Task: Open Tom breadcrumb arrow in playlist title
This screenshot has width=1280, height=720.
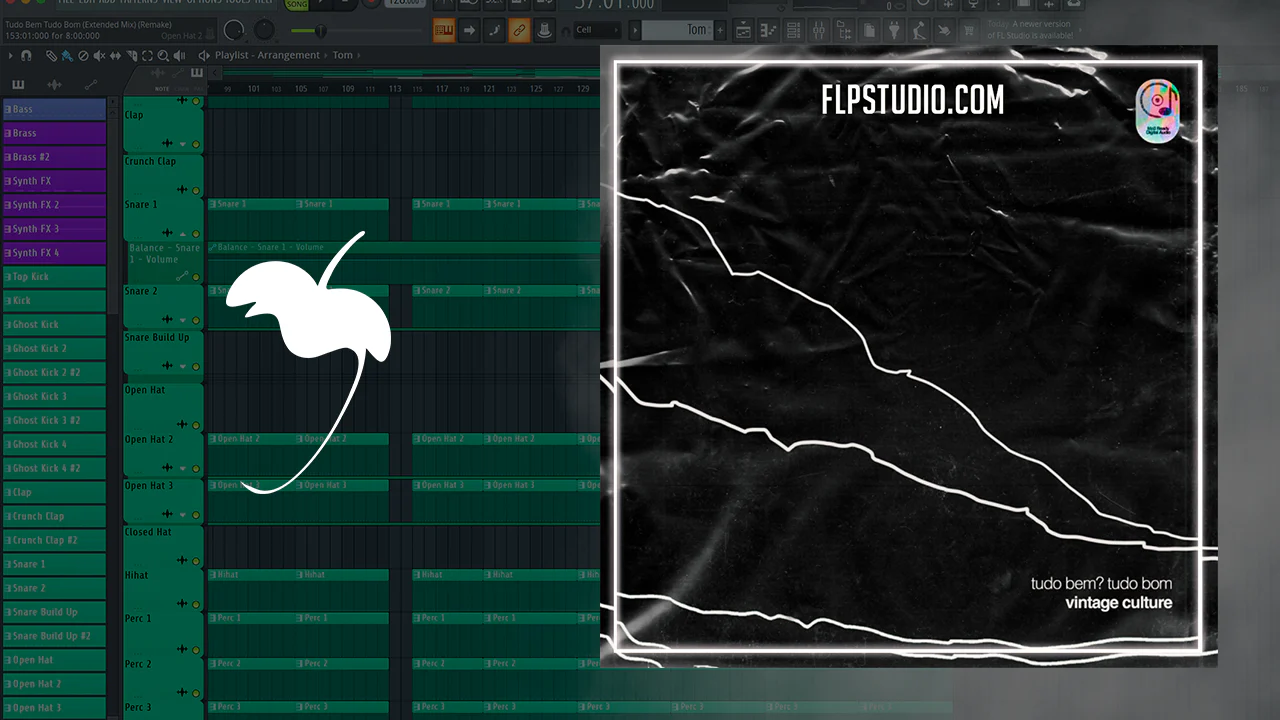Action: click(x=361, y=56)
